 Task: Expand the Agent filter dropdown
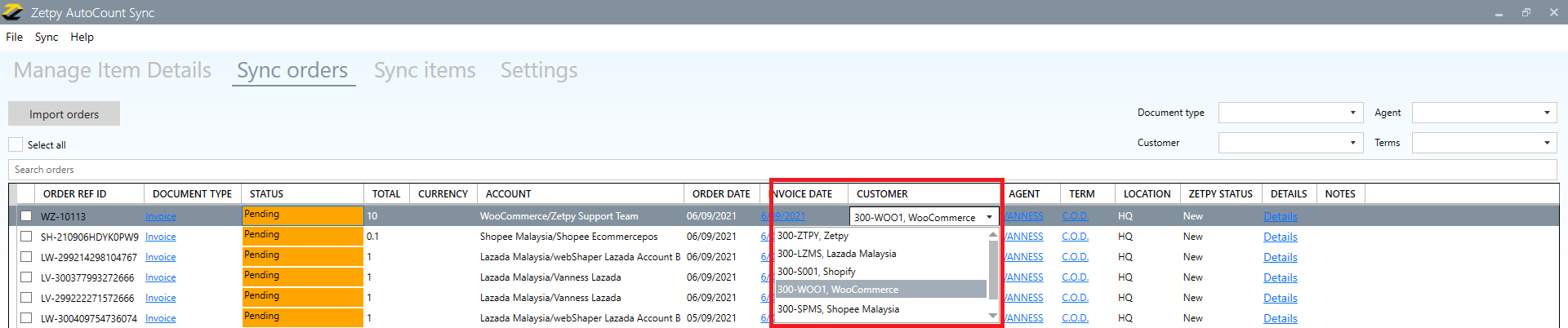pyautogui.click(x=1484, y=113)
